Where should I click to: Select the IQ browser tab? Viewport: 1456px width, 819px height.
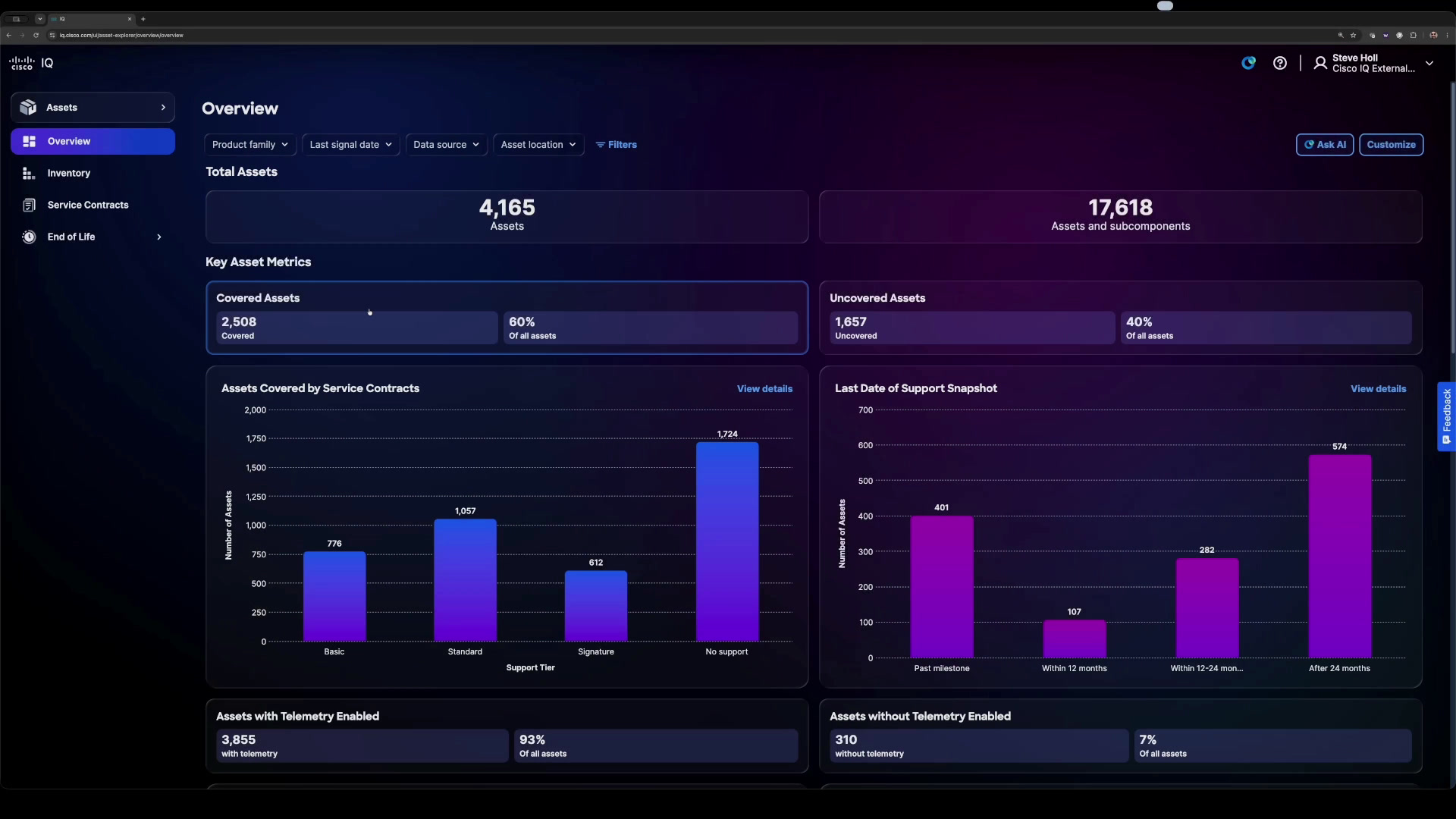pos(91,19)
